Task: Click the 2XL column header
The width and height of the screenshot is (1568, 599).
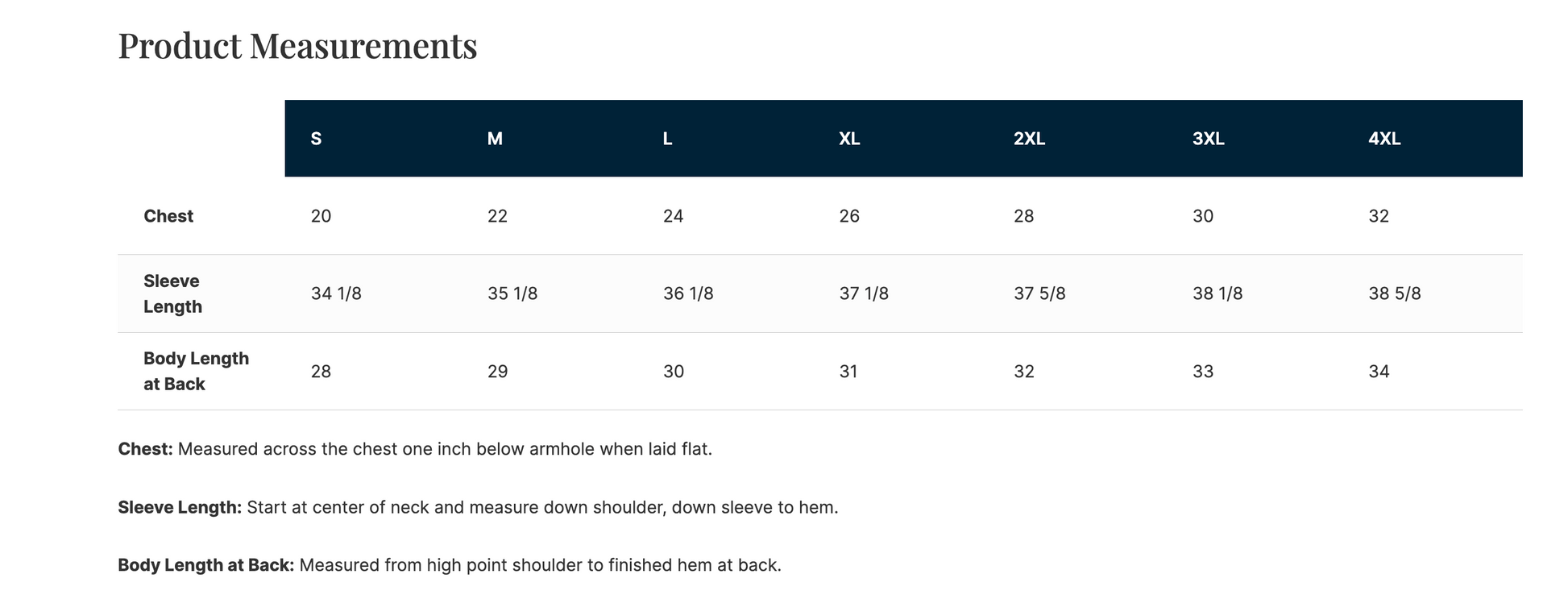Action: coord(1029,139)
